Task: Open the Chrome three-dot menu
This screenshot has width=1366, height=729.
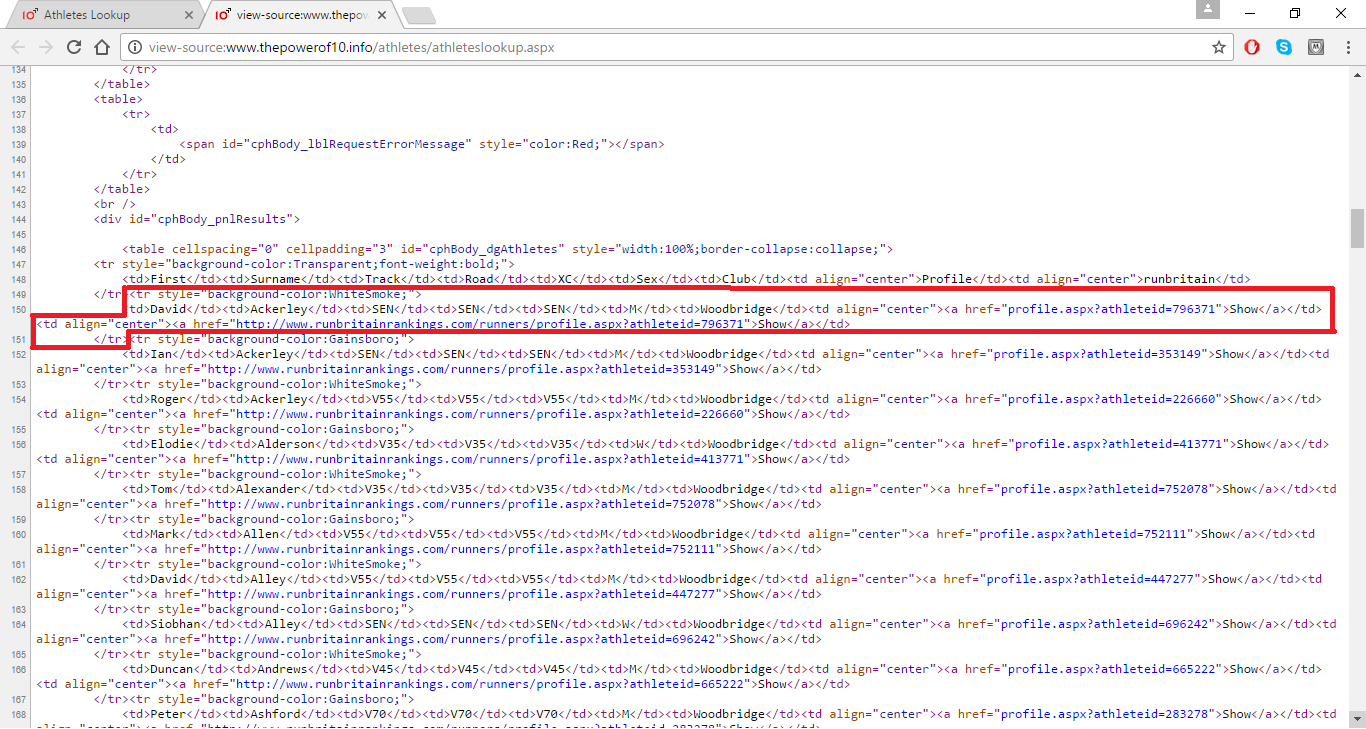Action: pyautogui.click(x=1347, y=47)
